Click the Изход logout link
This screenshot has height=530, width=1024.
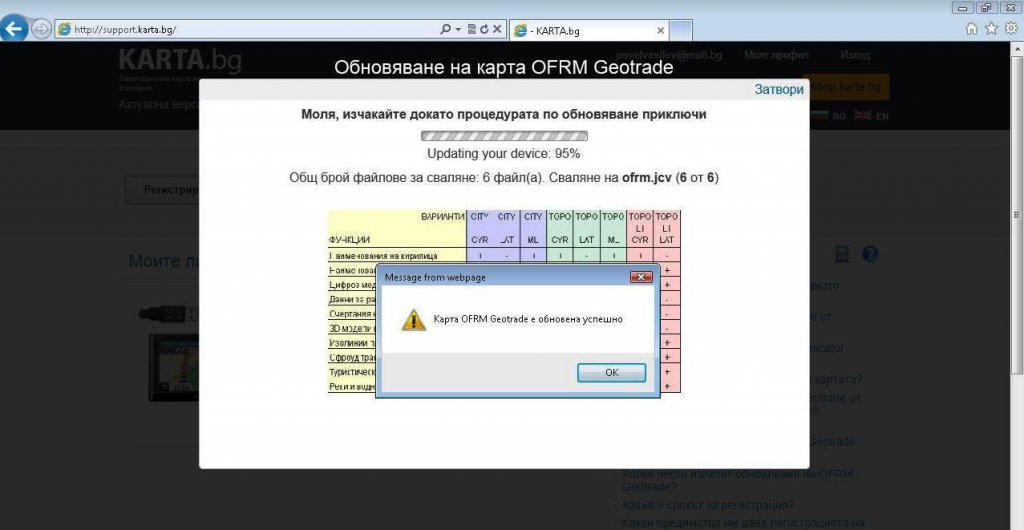pos(855,55)
